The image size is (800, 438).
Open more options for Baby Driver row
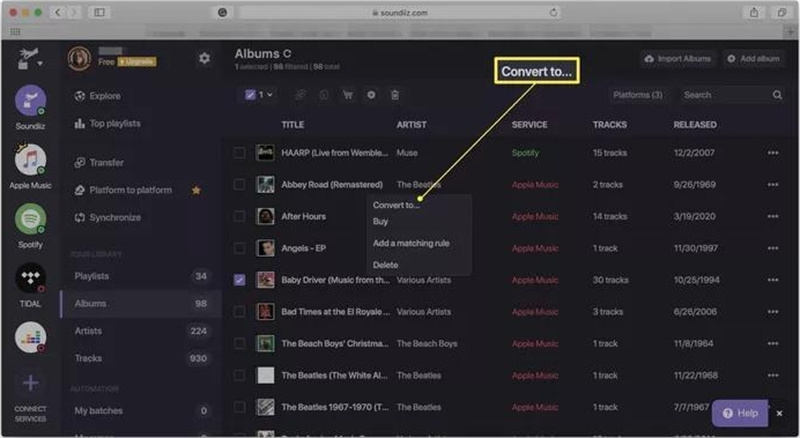773,280
